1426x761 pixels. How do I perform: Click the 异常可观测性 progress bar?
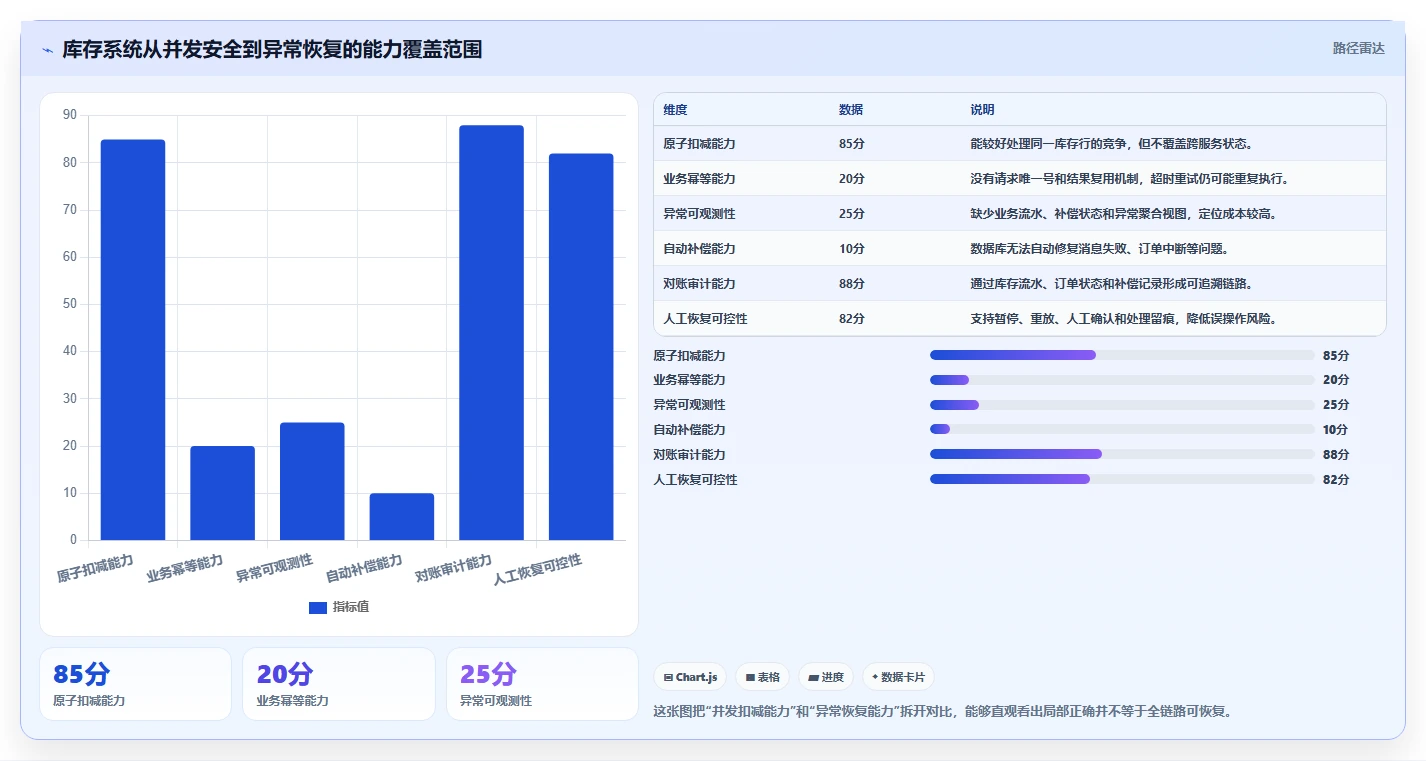pyautogui.click(x=1122, y=405)
